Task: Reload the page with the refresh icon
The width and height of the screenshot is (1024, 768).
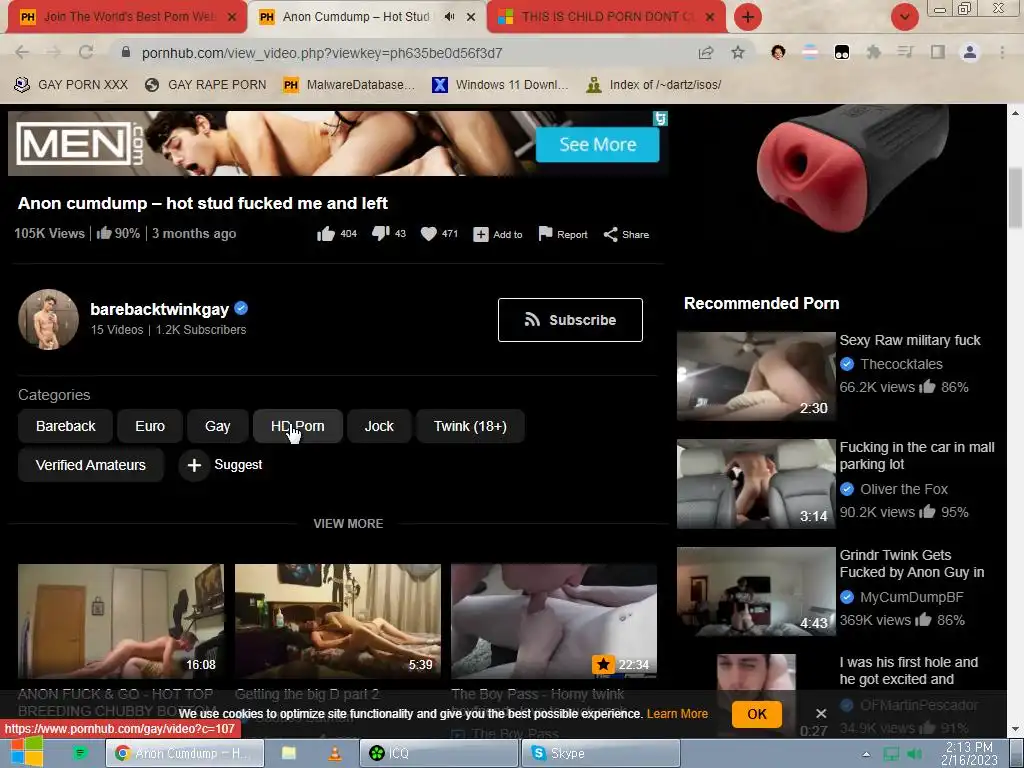Action: point(86,53)
